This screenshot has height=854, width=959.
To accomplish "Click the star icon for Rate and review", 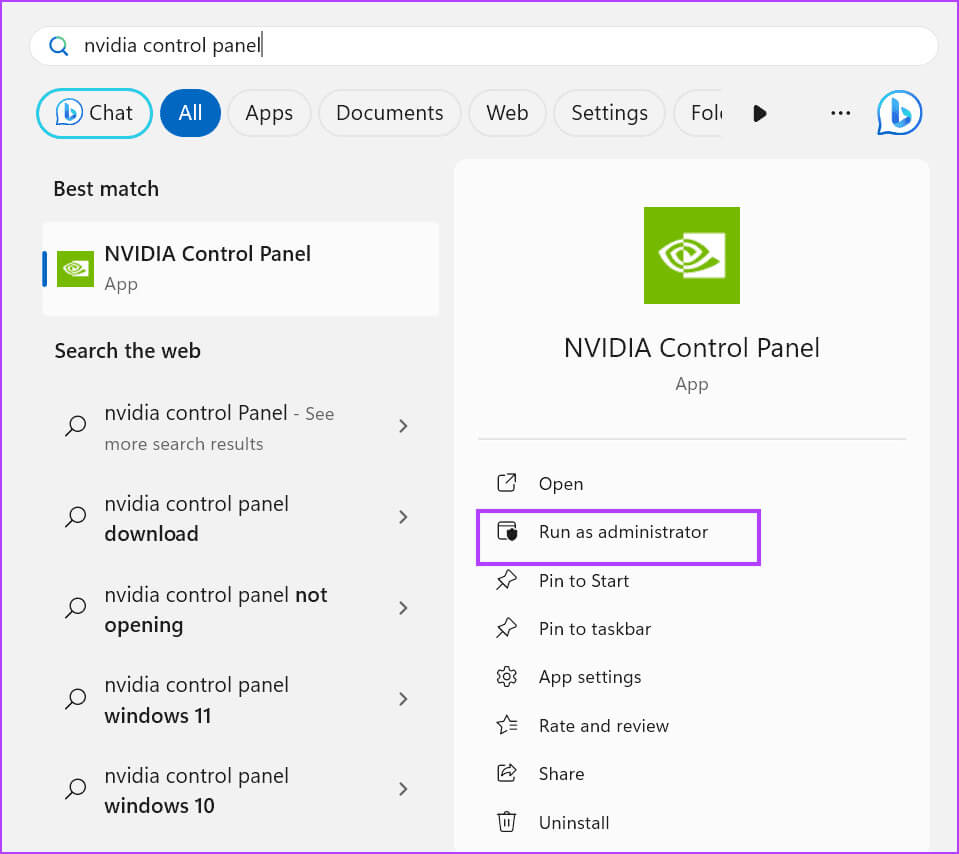I will pyautogui.click(x=506, y=725).
